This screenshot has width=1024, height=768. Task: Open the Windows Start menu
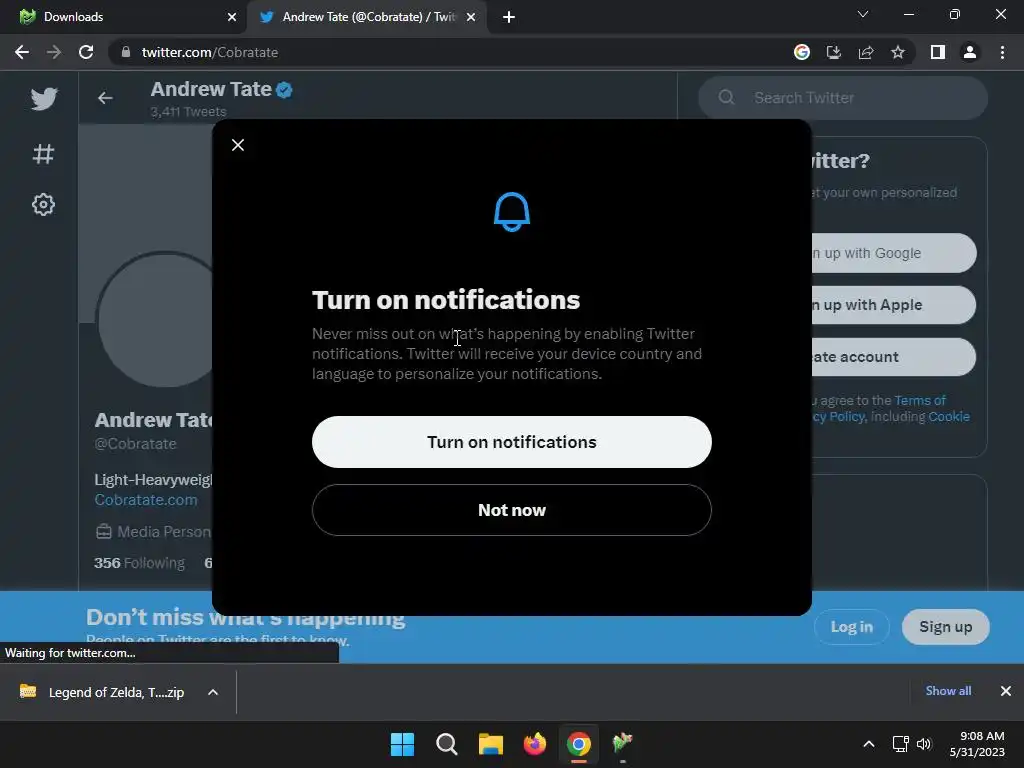click(402, 744)
